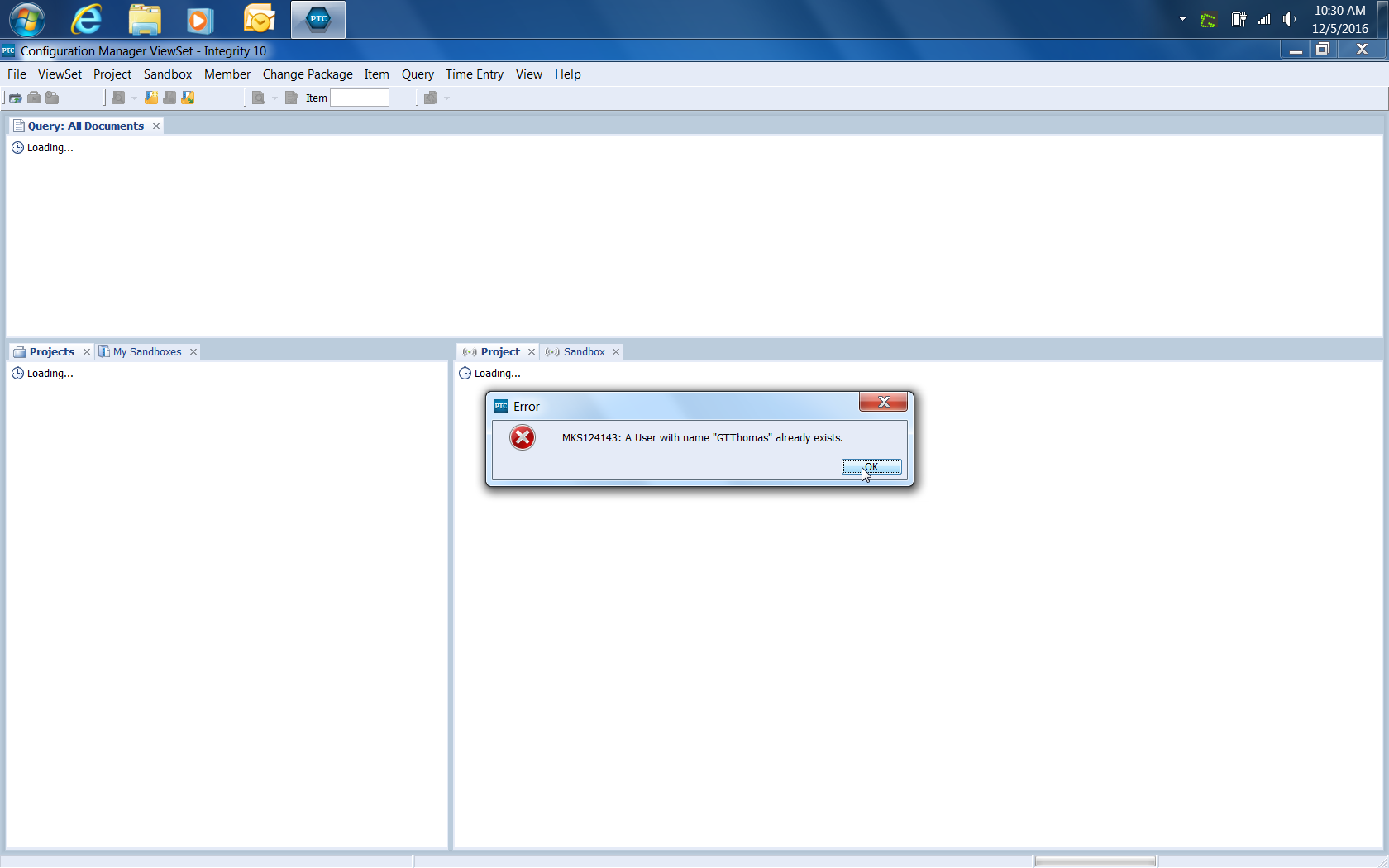Open the view query dropdown arrow
Viewport: 1389px width, 868px height.
coord(135,98)
